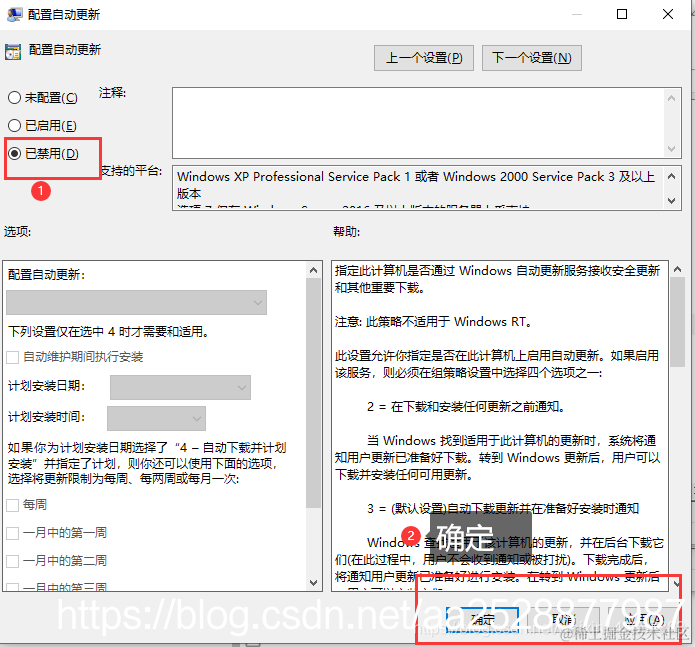The width and height of the screenshot is (695, 647).
Task: Click the title bar policy icon
Action: click(14, 15)
